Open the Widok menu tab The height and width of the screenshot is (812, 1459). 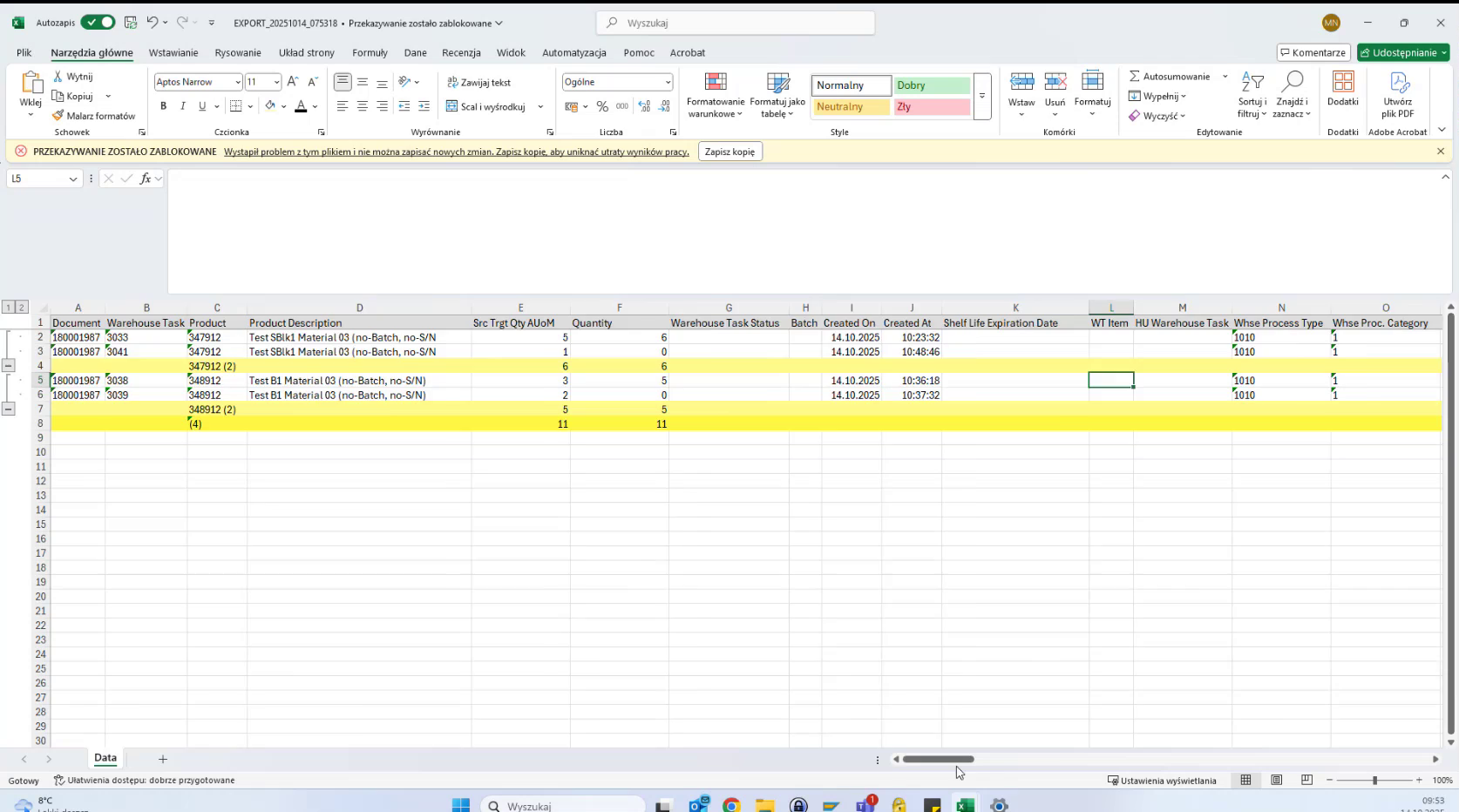pos(511,52)
